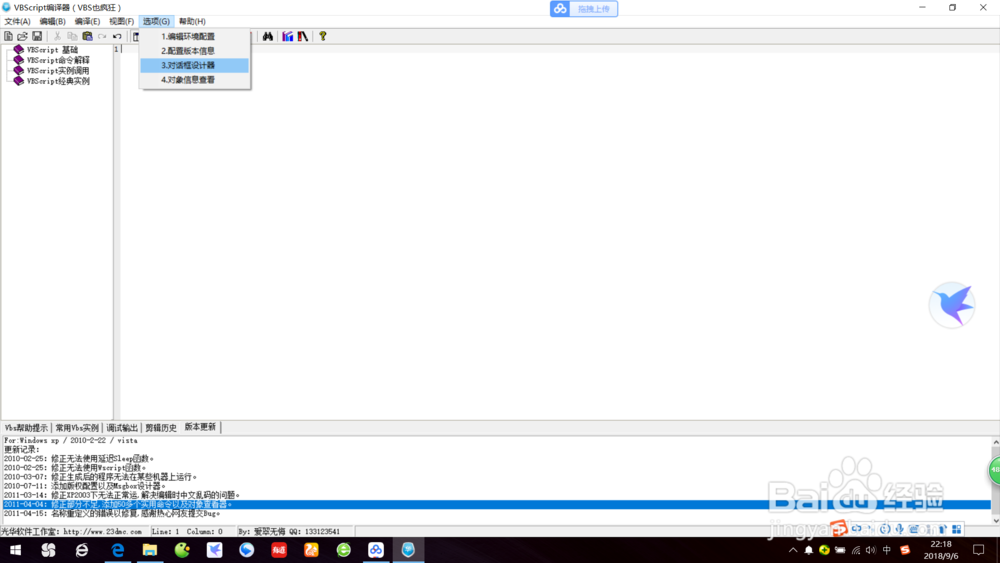Screen dimensions: 1000x563
Task: Click the book icon beside VBScript命令解释
Action: click(x=18, y=60)
